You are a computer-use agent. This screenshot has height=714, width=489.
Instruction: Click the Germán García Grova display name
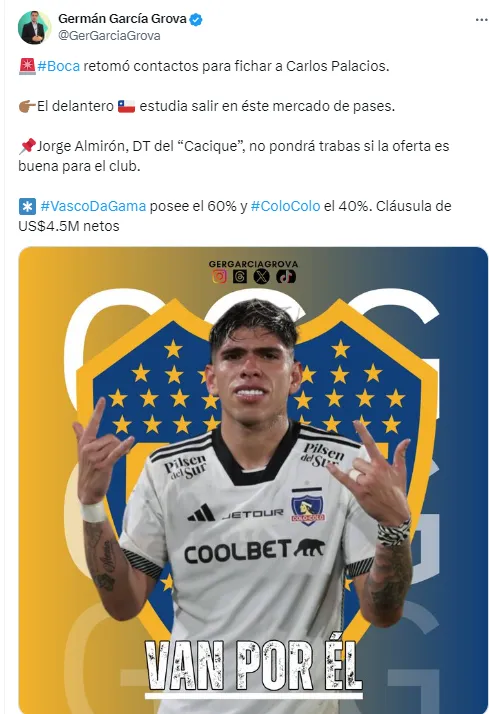(122, 19)
